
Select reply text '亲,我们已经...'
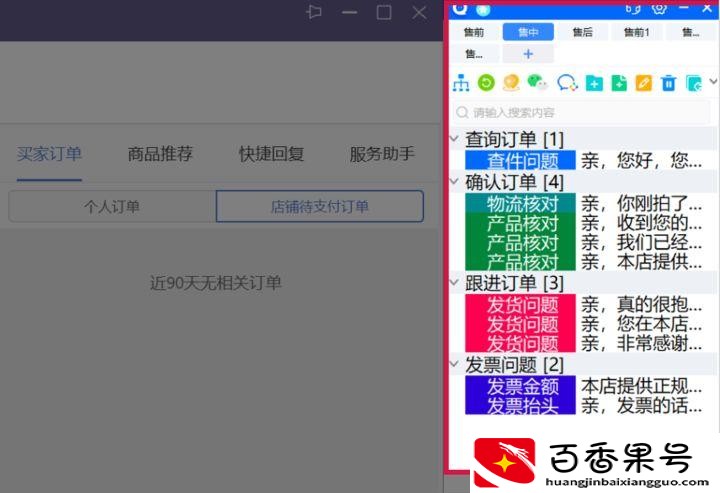(x=641, y=242)
